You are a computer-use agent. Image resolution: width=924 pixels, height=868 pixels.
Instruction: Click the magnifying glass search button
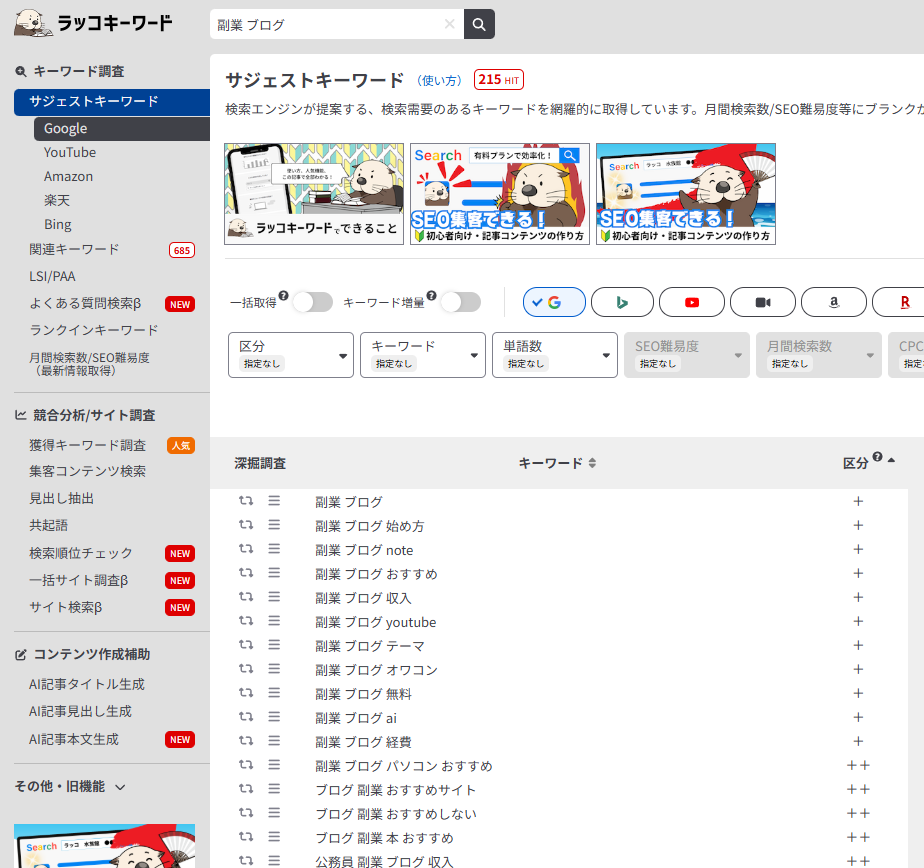[x=479, y=24]
